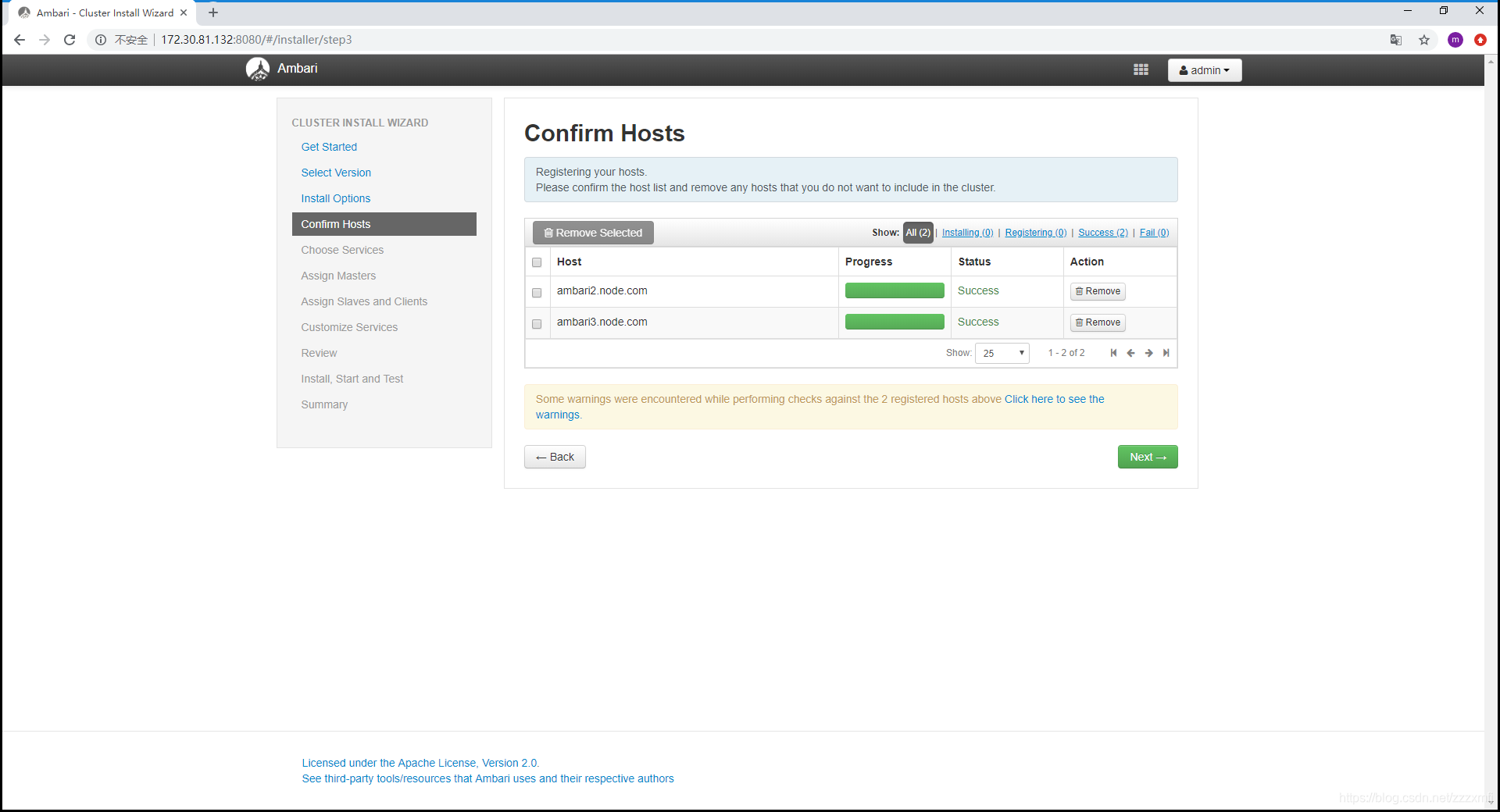Remove host ambari2.node.com
Image resolution: width=1500 pixels, height=812 pixels.
tap(1098, 291)
